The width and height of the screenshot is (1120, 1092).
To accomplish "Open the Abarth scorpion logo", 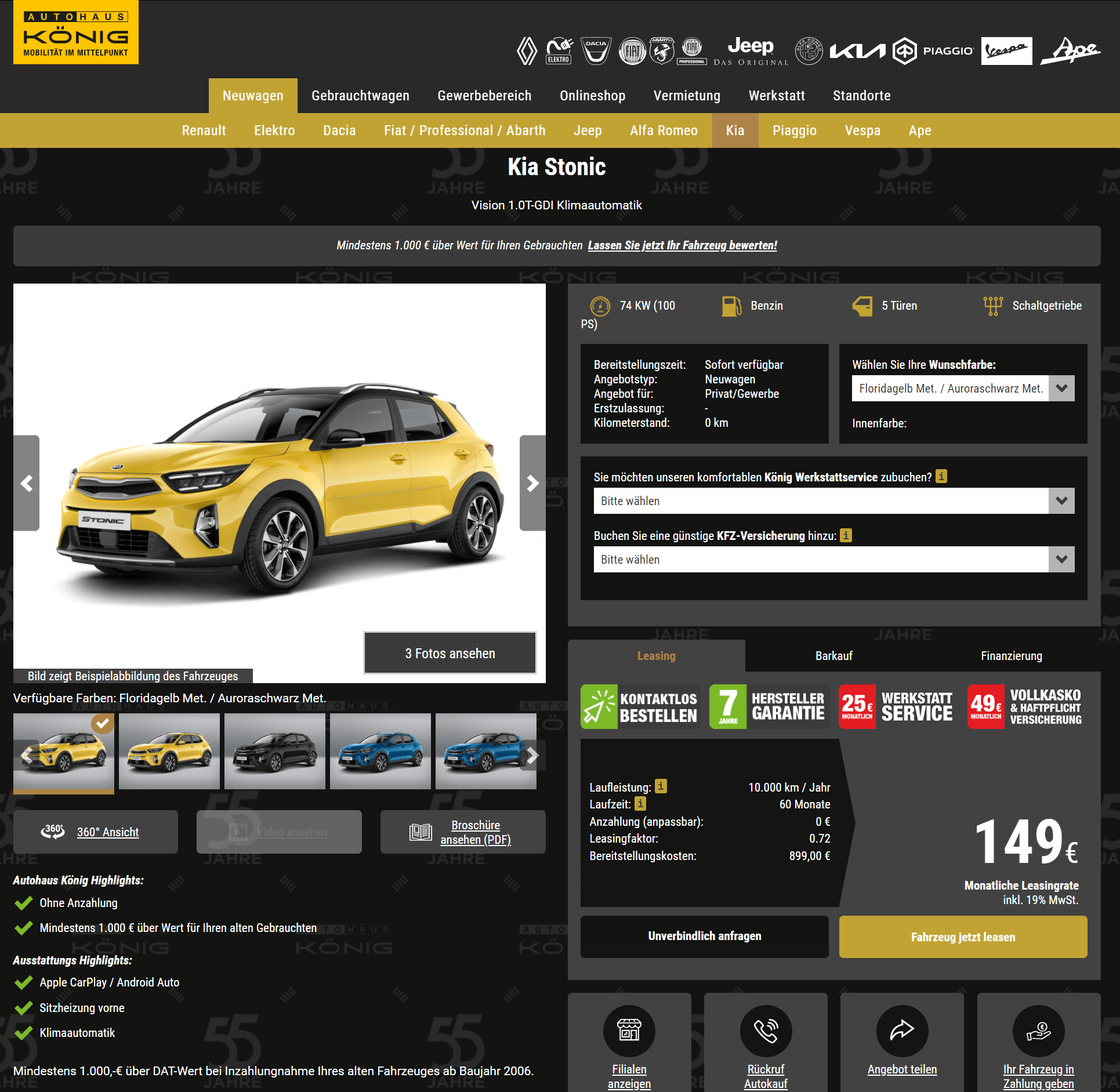I will pos(662,51).
